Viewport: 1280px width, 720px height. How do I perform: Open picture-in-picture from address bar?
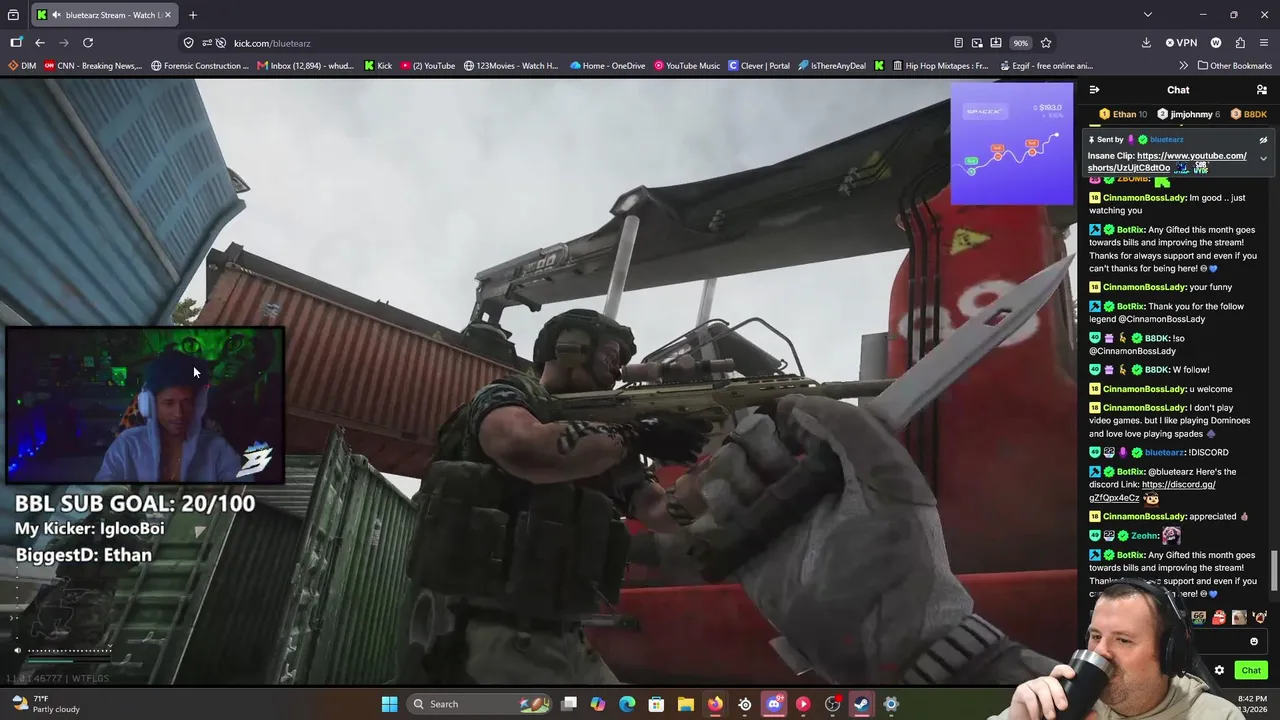click(977, 43)
